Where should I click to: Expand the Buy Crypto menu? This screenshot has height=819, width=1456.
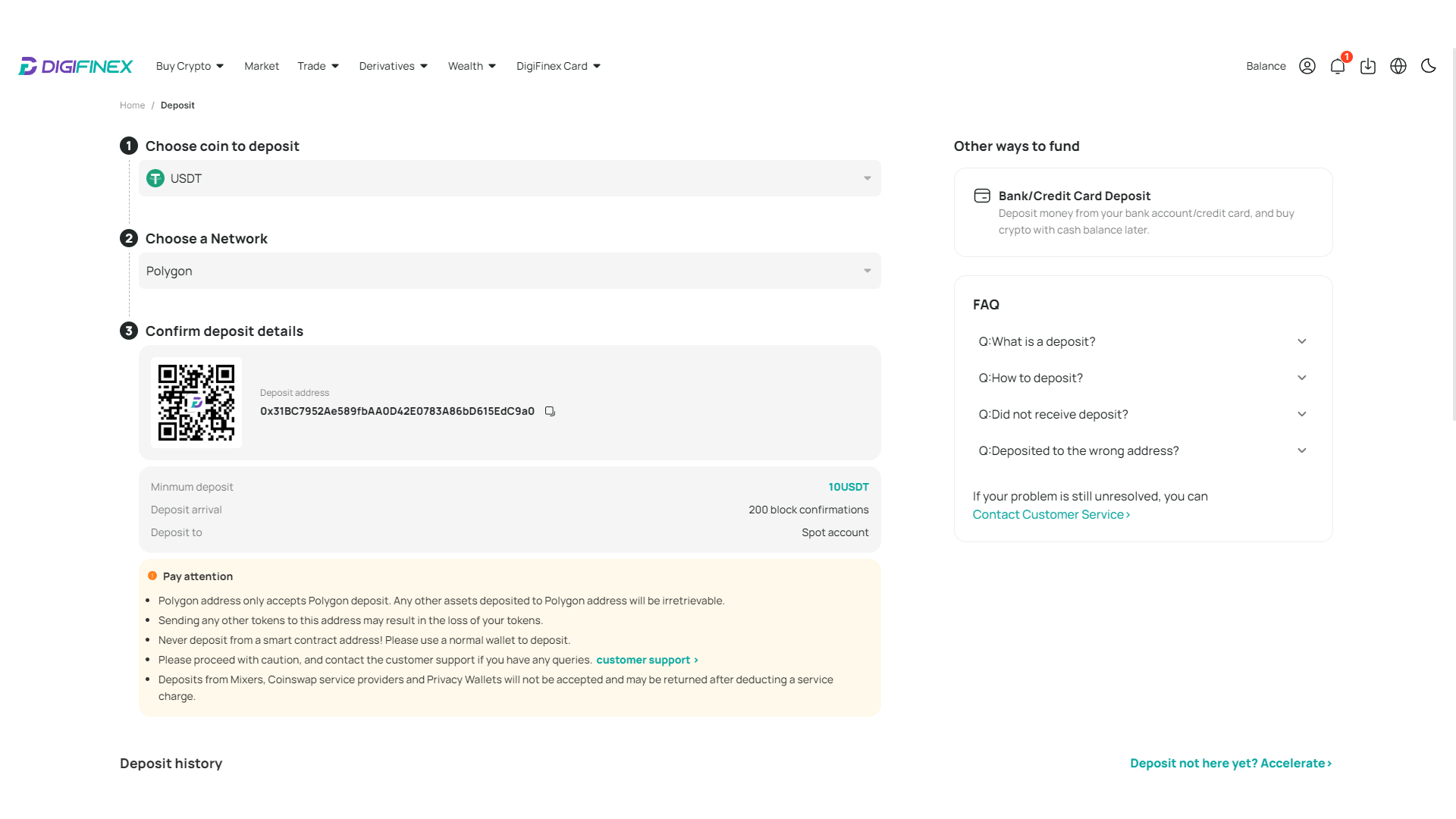pos(190,66)
